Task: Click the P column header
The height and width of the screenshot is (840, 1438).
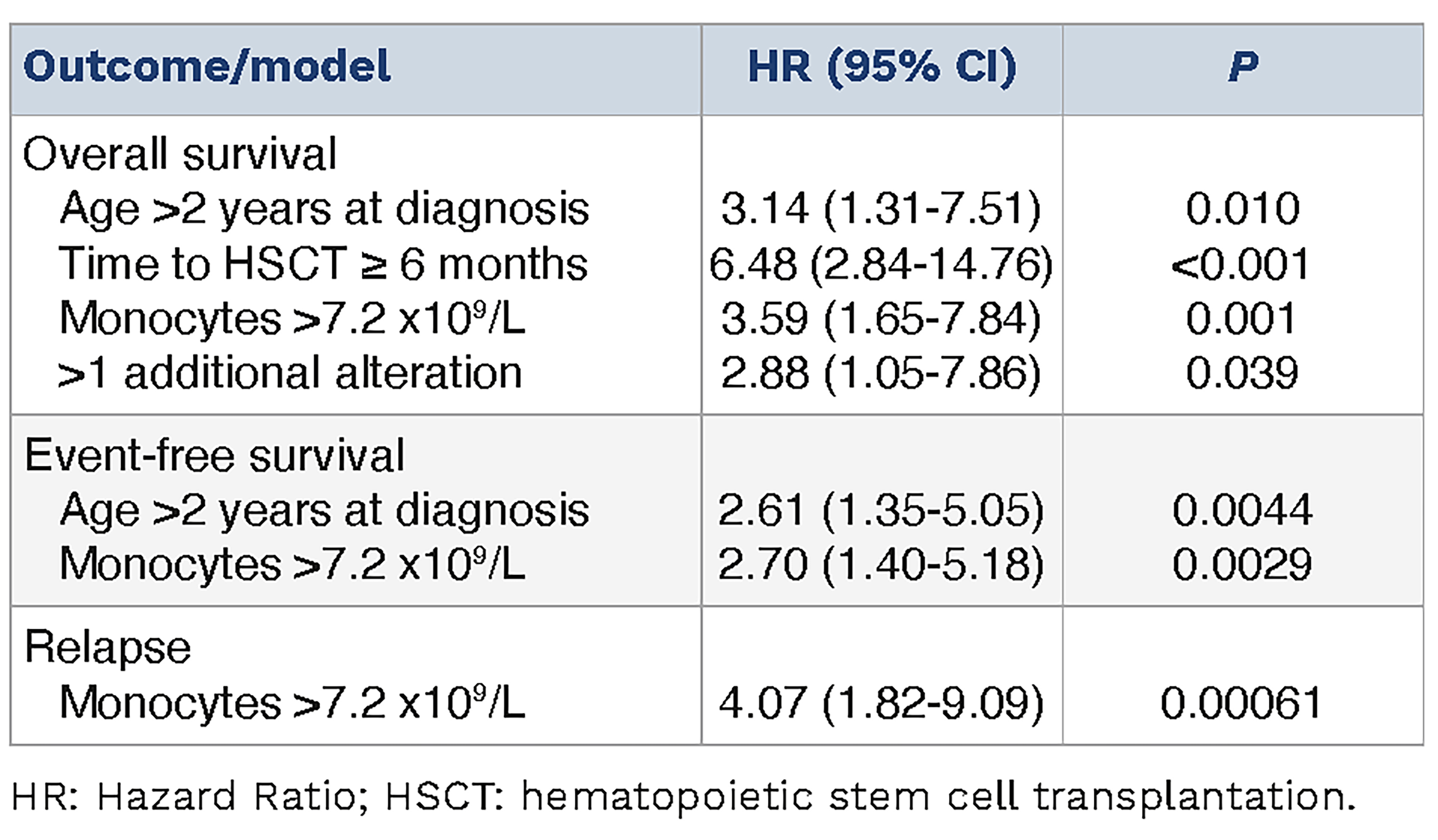Action: click(x=1243, y=67)
